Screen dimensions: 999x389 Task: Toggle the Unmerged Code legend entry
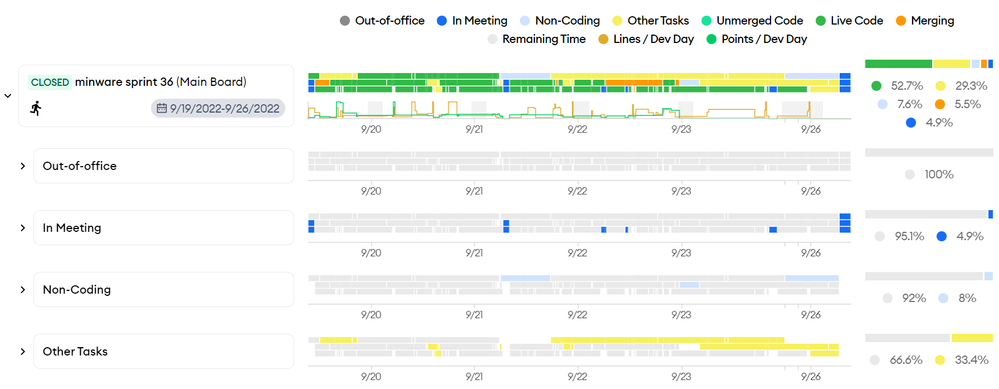(752, 20)
